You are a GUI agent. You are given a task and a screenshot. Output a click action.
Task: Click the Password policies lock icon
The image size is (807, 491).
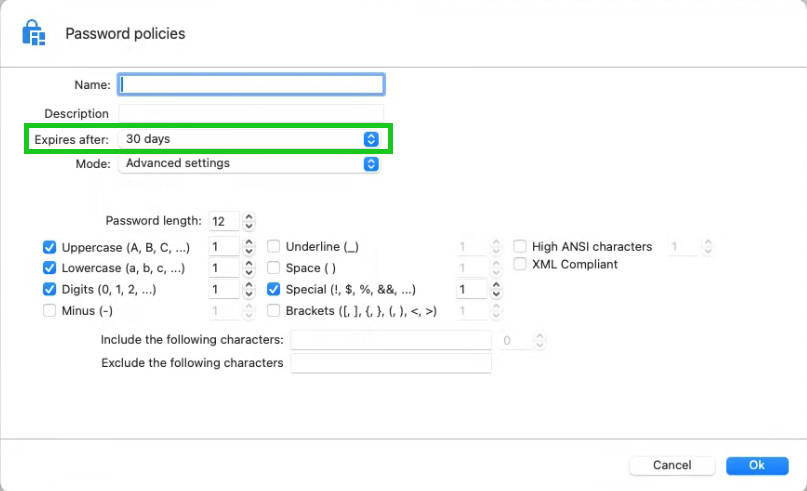[x=34, y=33]
